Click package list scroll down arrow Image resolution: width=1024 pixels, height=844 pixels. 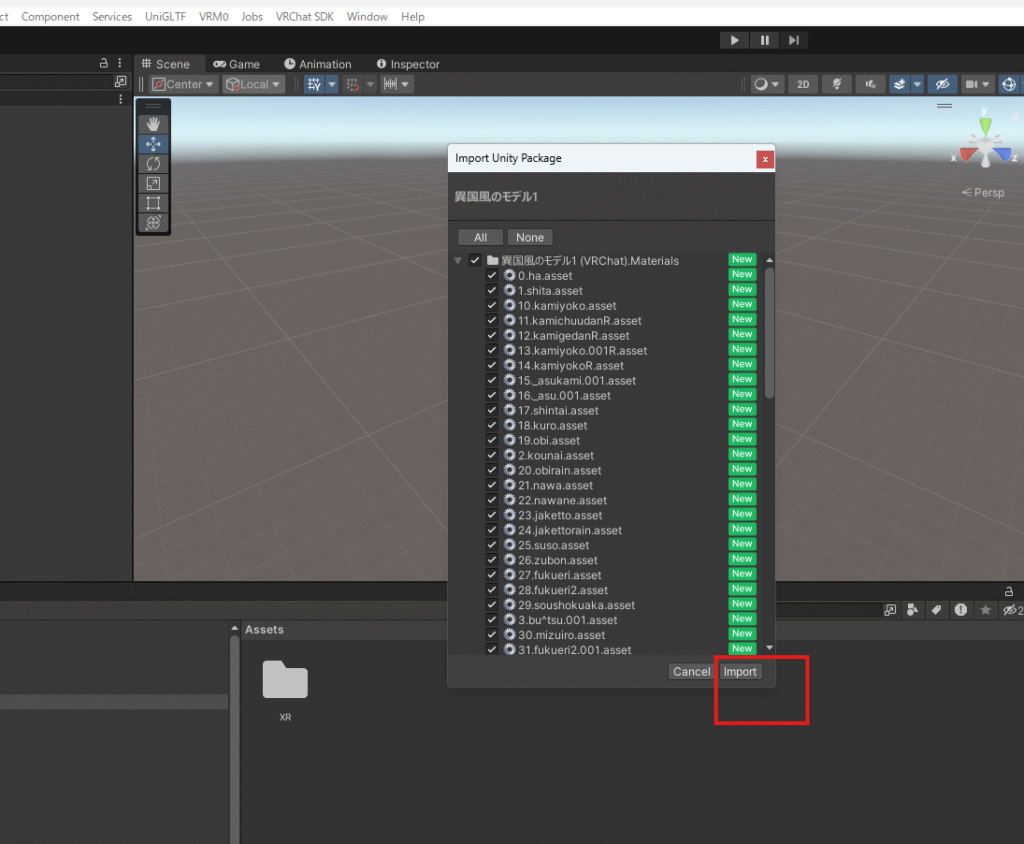(769, 647)
